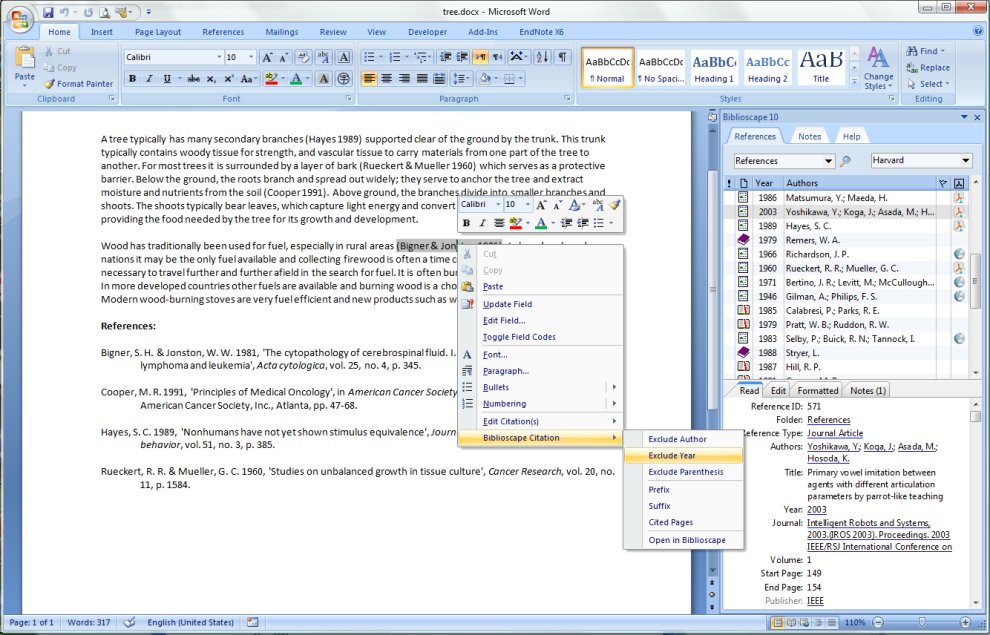
Task: Toggle Show/Hide paragraph marks
Action: coord(562,57)
